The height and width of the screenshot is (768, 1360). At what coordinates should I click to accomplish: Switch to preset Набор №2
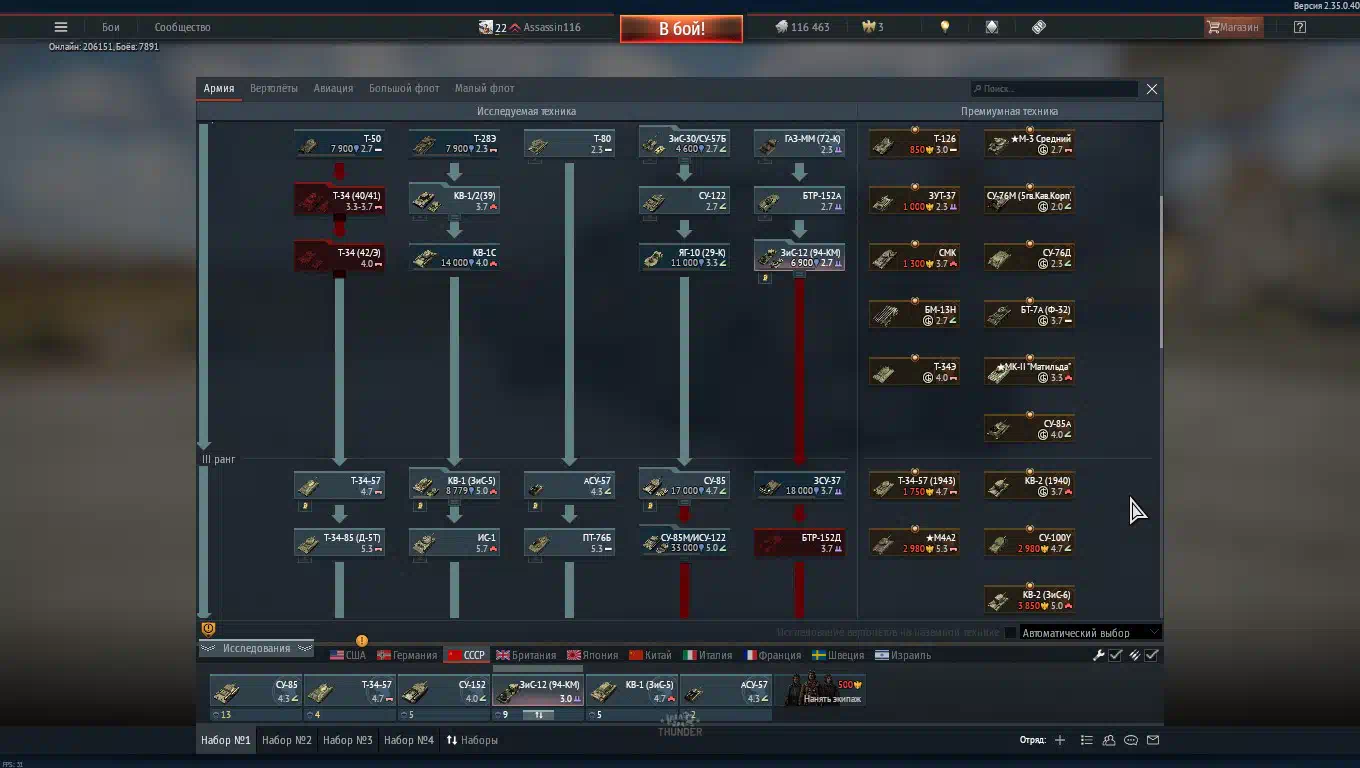point(287,740)
